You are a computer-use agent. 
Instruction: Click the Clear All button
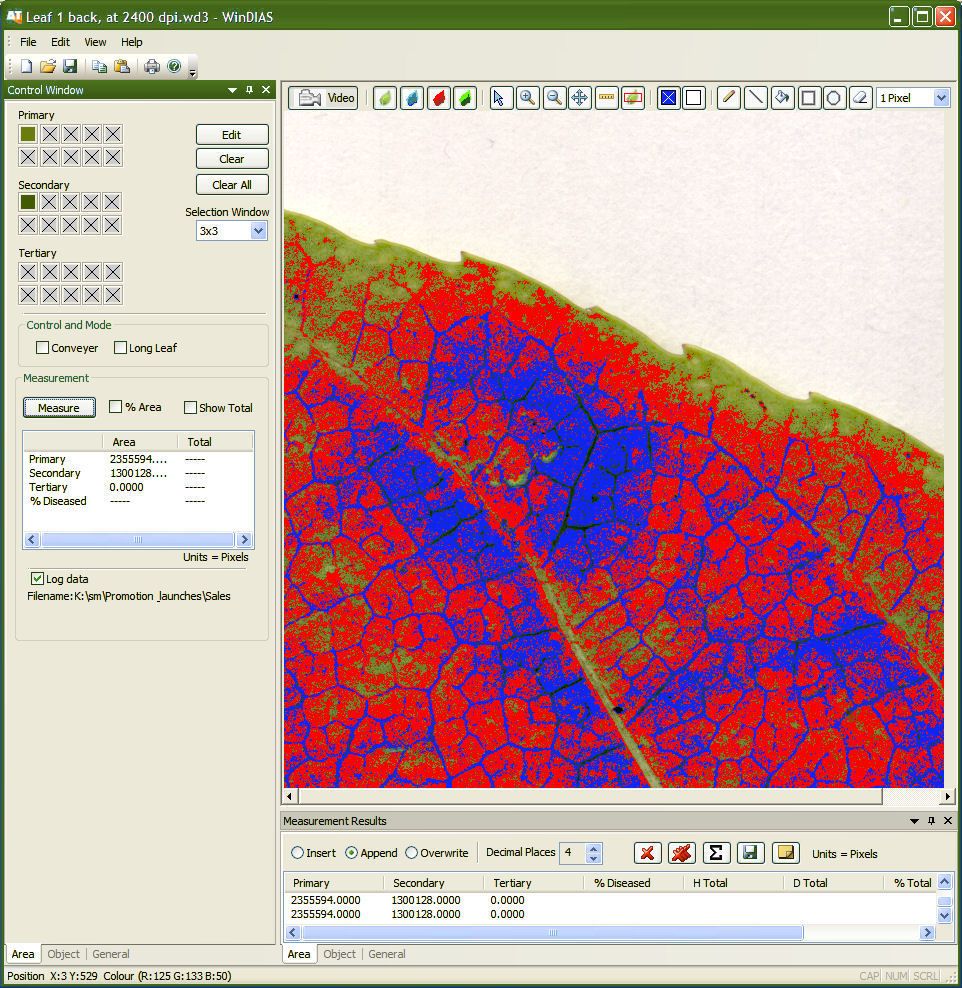point(232,184)
